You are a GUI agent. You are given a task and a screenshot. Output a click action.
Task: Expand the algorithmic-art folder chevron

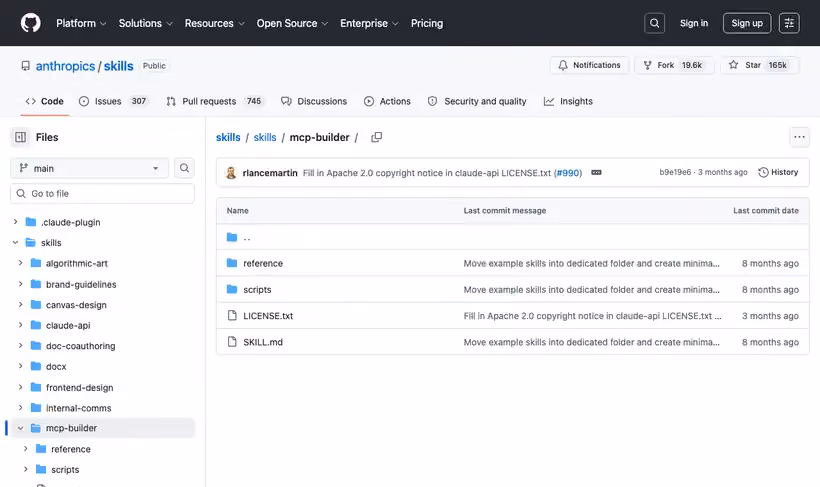(20, 263)
